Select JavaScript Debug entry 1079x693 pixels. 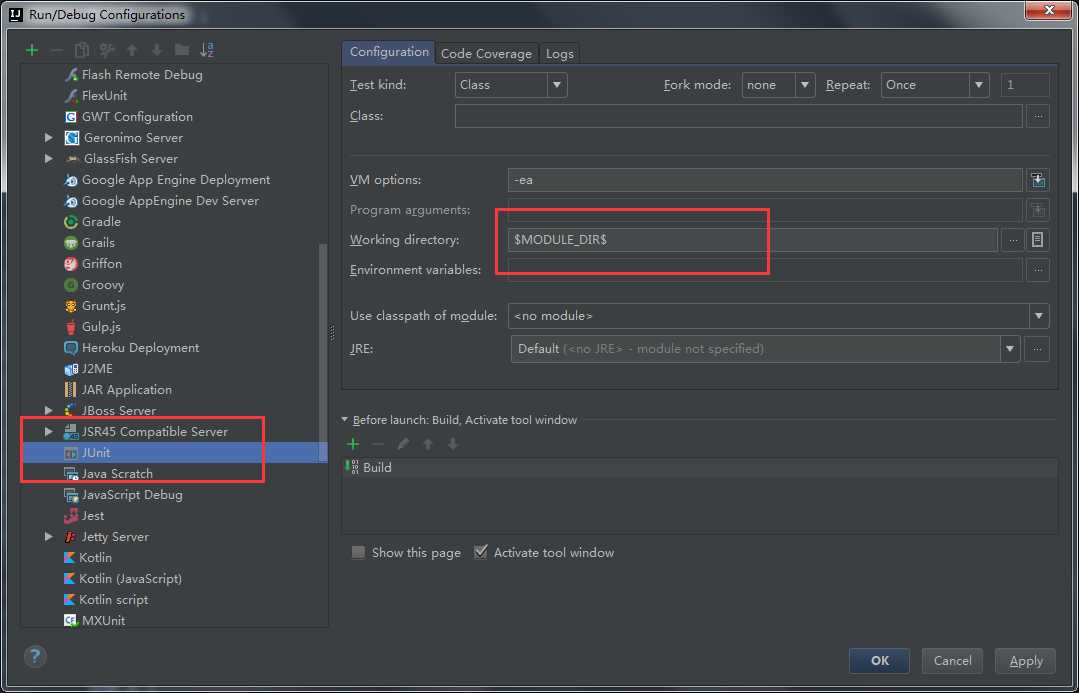tap(132, 495)
